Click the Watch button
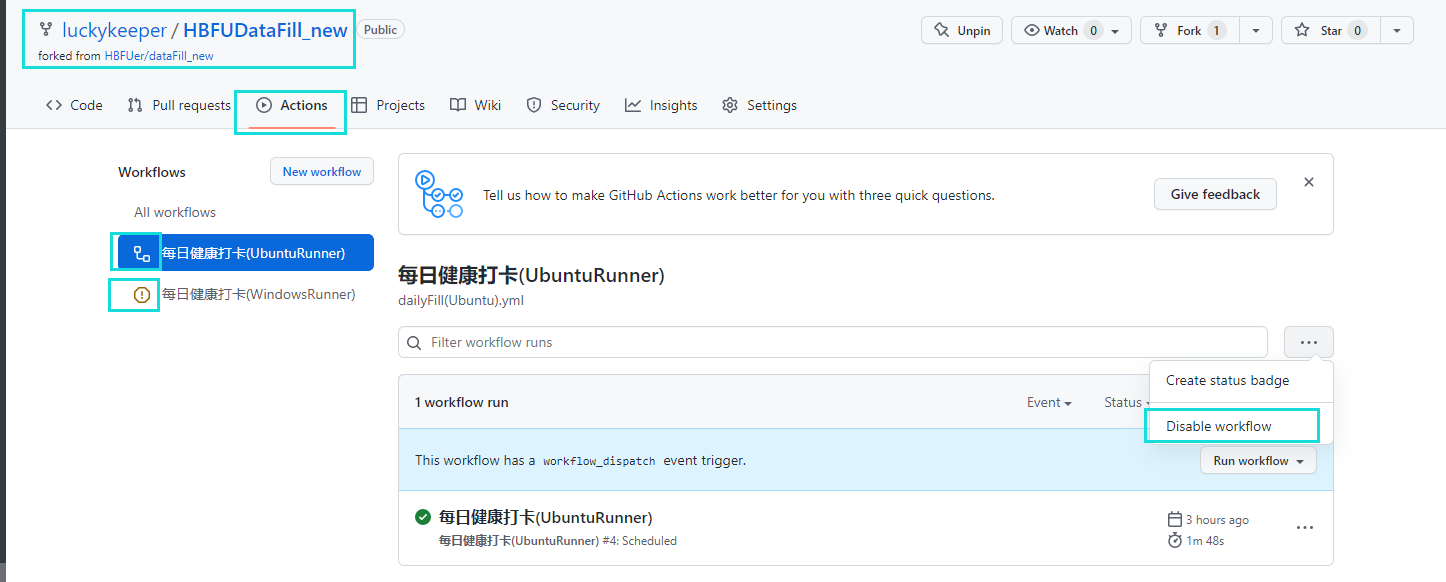Viewport: 1446px width, 582px height. (1072, 30)
